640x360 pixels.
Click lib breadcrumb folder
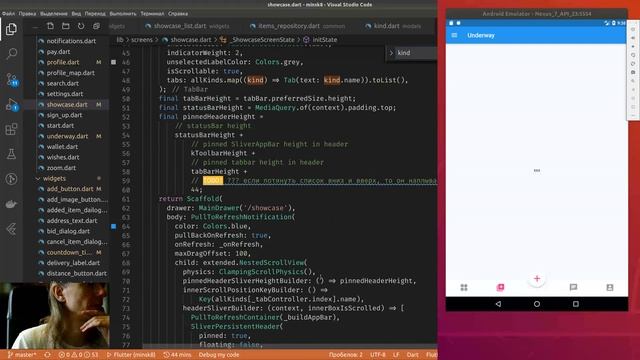click(120, 40)
